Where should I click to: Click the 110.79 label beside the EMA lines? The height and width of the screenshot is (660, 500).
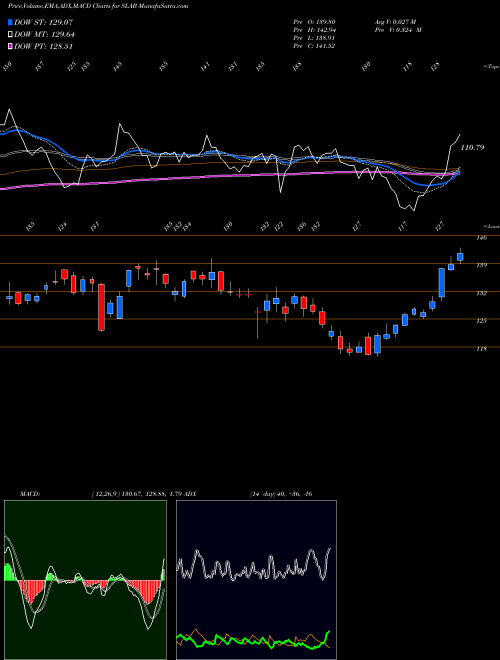472,148
